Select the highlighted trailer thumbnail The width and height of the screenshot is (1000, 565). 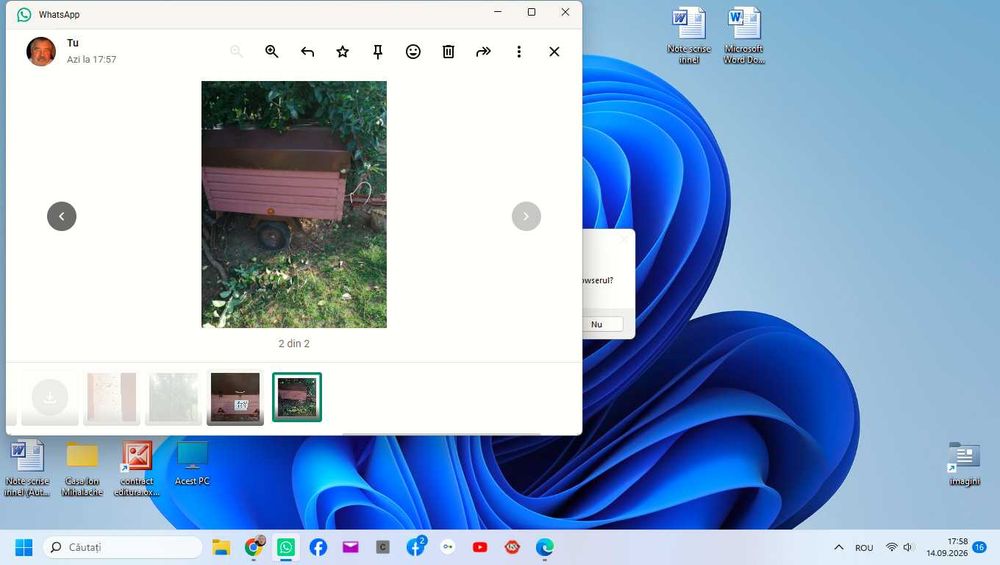tap(297, 397)
